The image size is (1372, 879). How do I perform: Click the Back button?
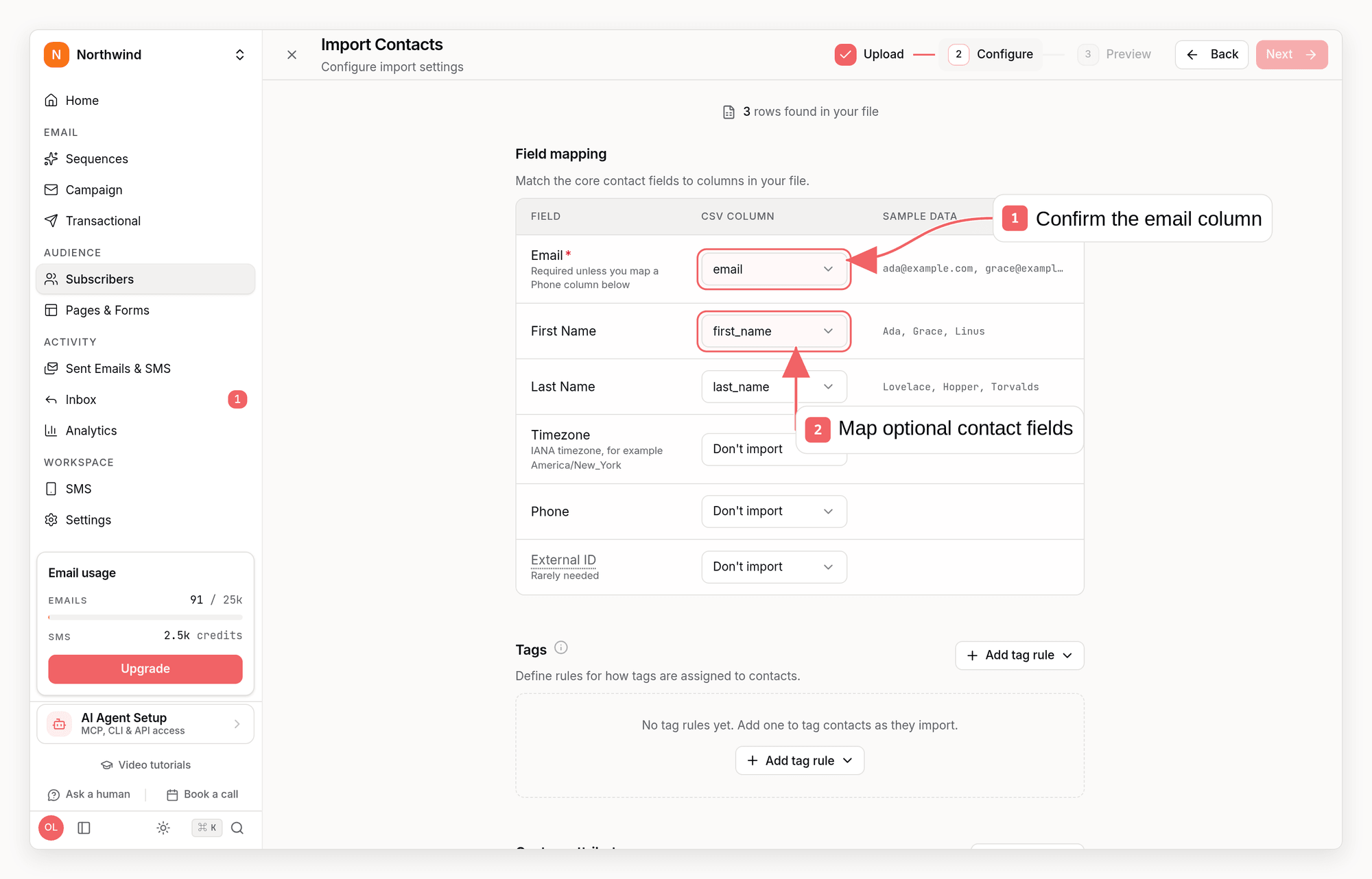coord(1211,55)
